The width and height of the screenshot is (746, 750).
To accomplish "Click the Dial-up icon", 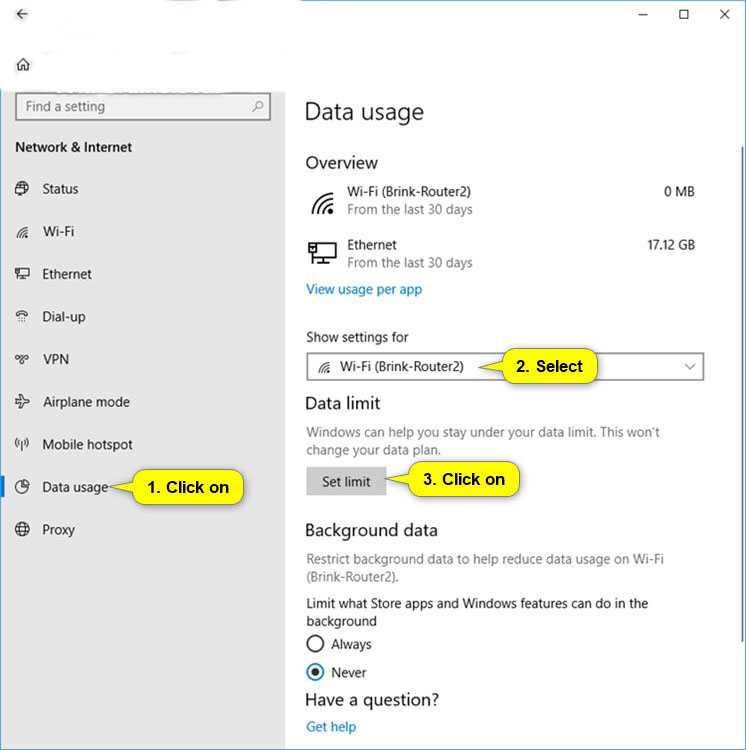I will tap(23, 317).
